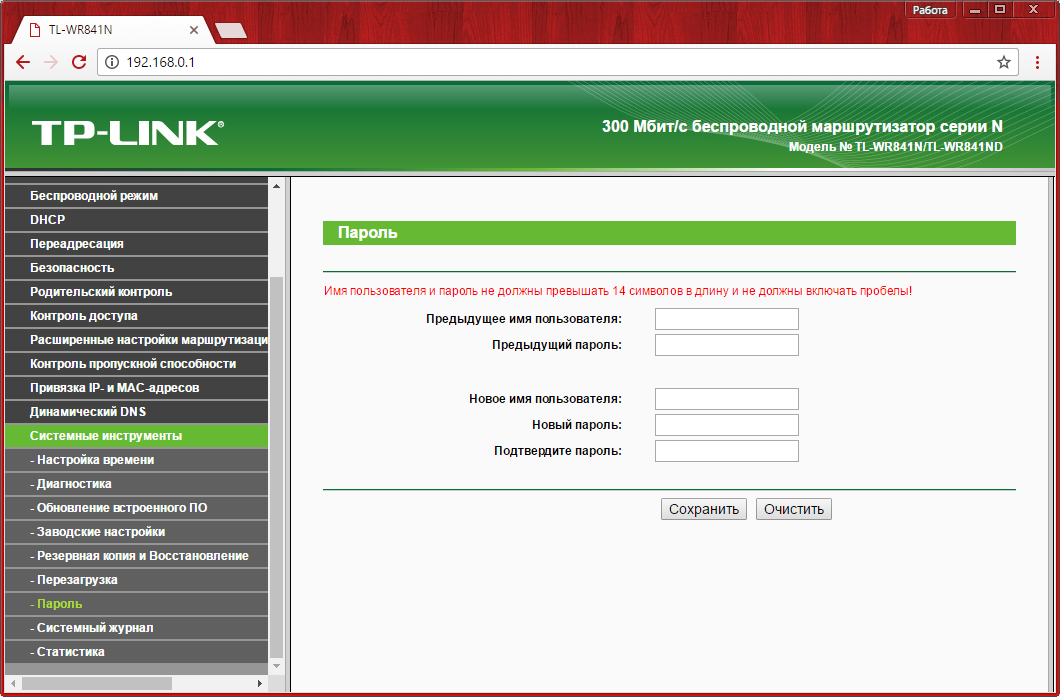Bookmark this page with the star icon
This screenshot has width=1060, height=697.
point(1004,62)
